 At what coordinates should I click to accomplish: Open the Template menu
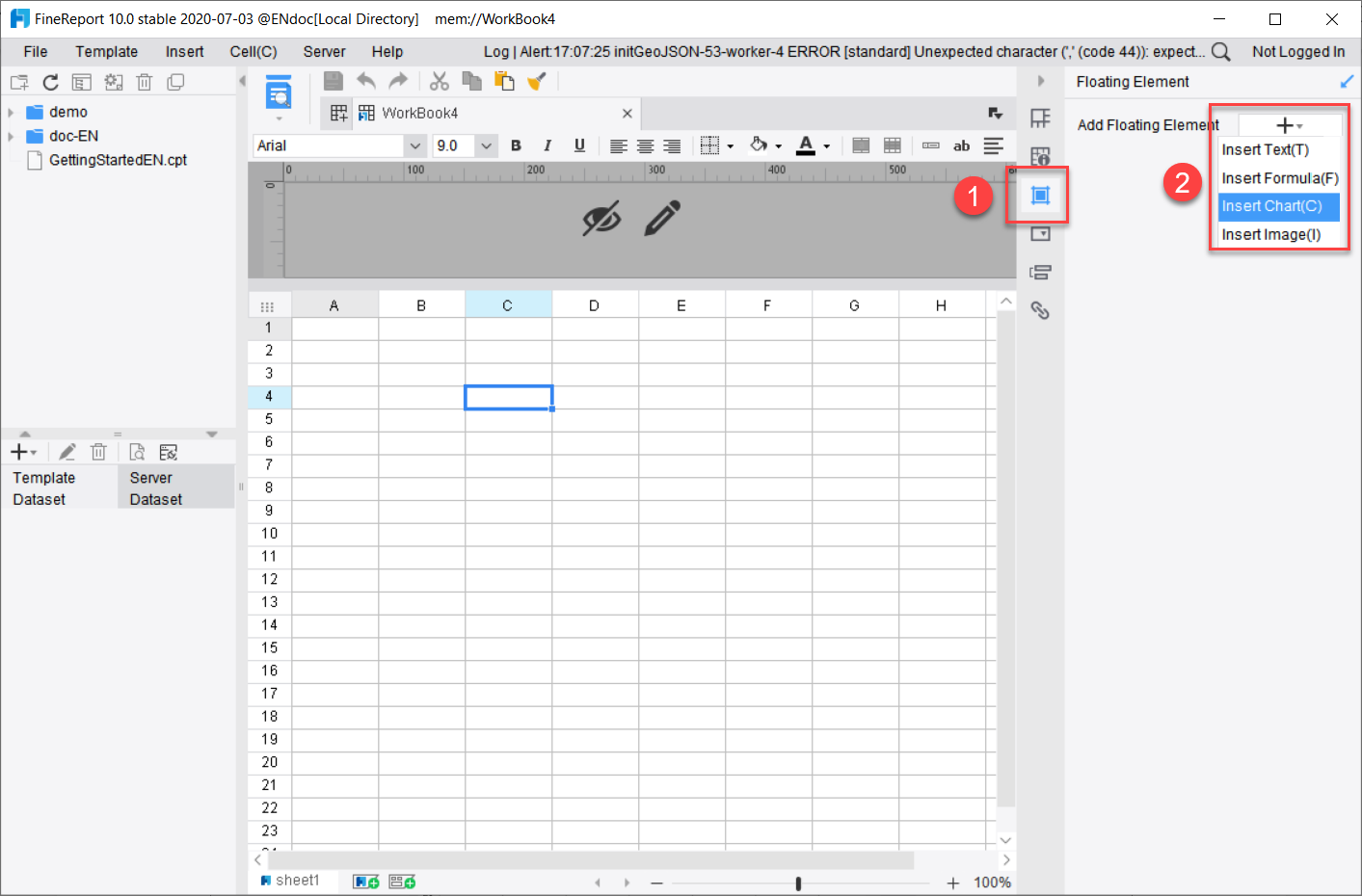(107, 52)
